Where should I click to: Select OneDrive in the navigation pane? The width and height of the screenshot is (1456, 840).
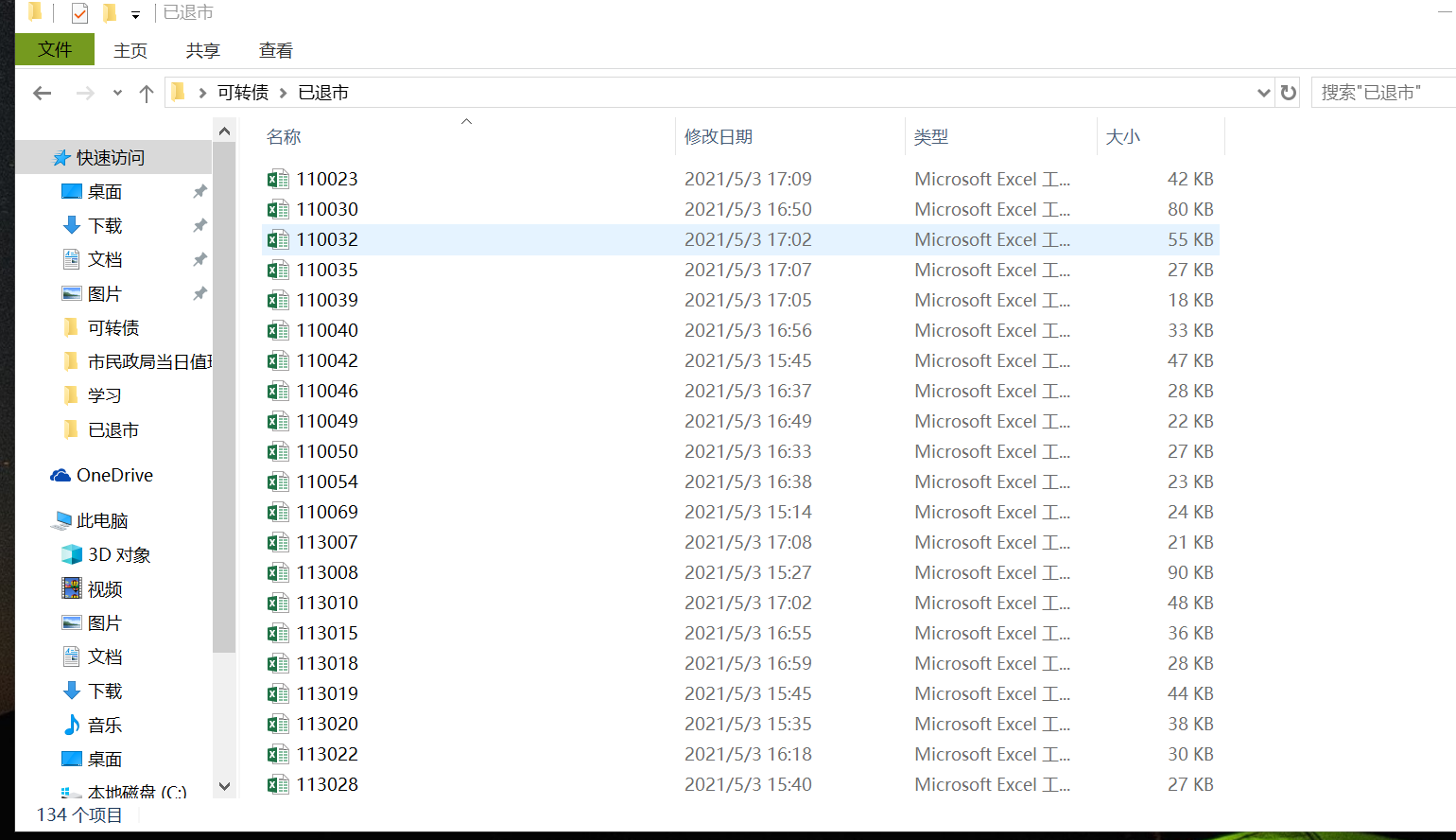click(114, 476)
